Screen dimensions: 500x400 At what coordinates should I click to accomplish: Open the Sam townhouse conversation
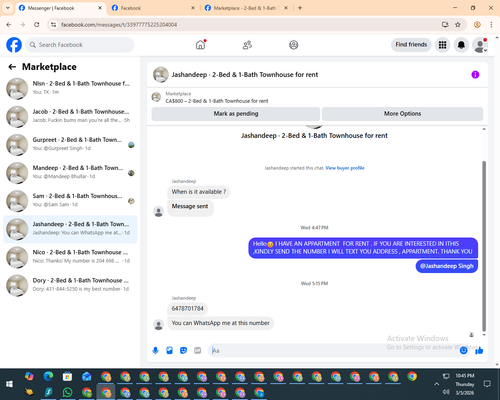pos(70,201)
